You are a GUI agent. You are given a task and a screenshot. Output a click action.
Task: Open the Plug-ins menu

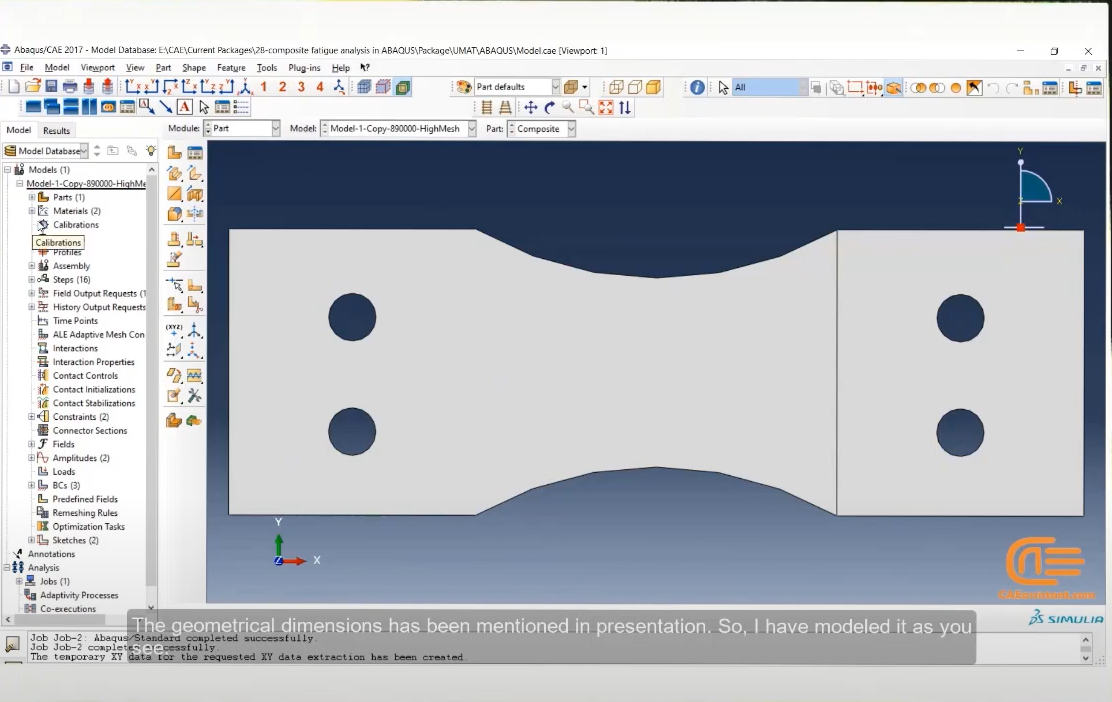(x=304, y=67)
